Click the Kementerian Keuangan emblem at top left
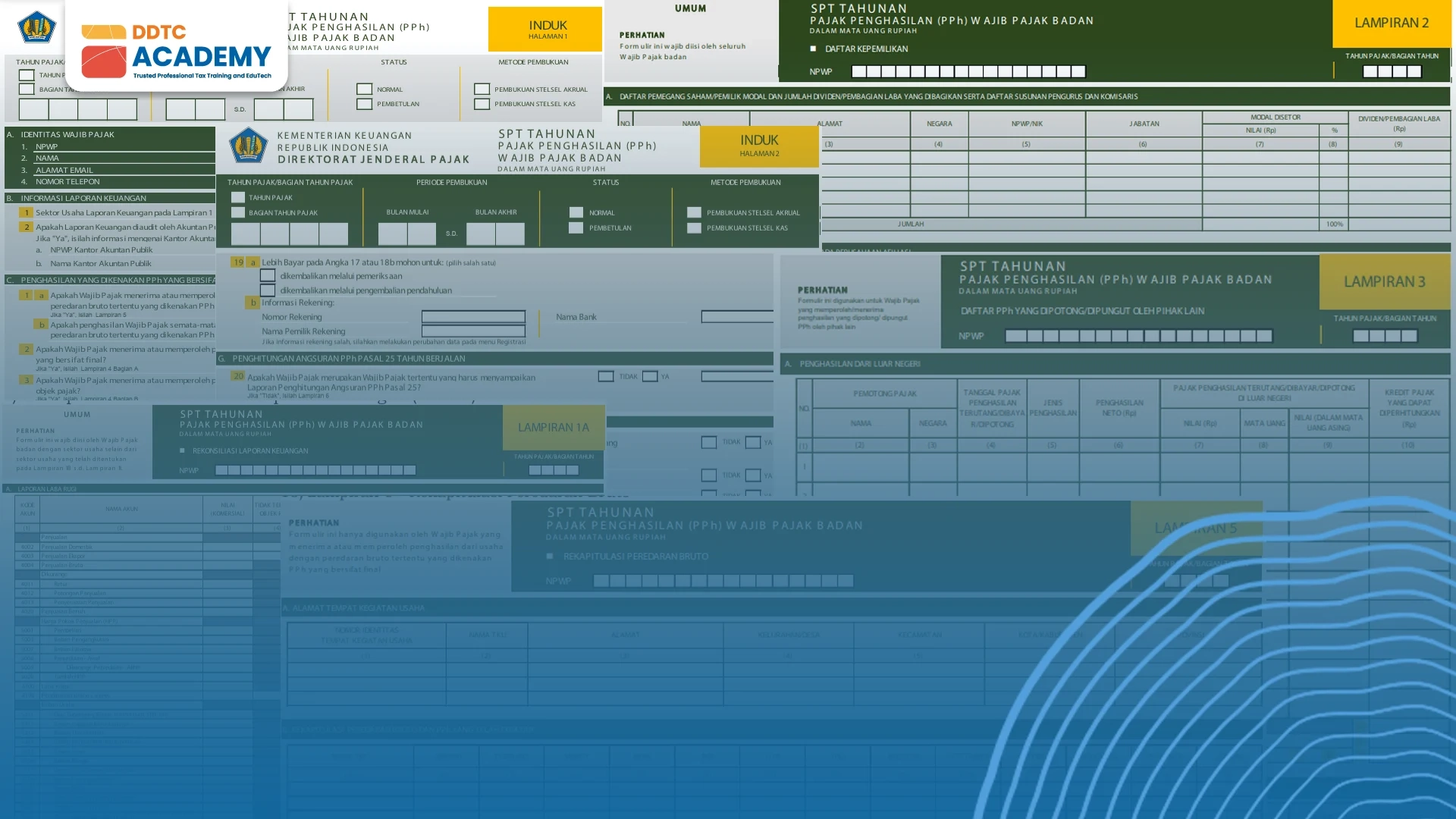Screen dimensions: 1456x819 (36, 27)
